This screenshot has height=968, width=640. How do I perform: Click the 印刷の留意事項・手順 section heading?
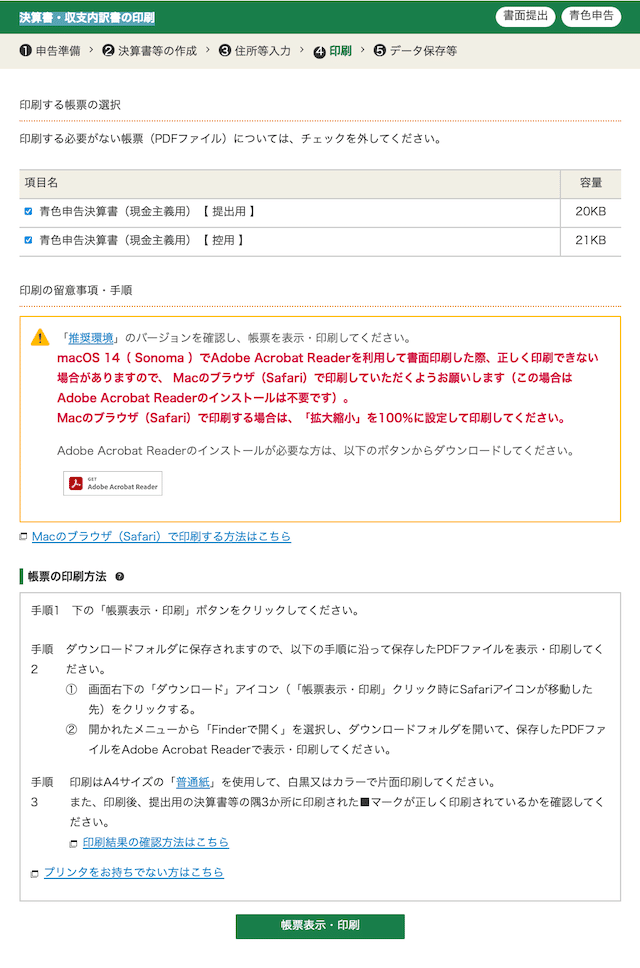click(x=76, y=290)
